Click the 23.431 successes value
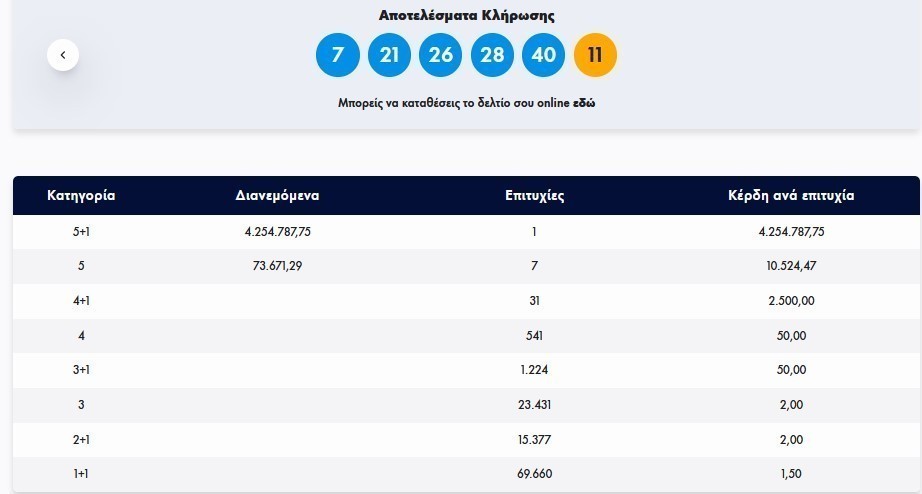 point(535,405)
